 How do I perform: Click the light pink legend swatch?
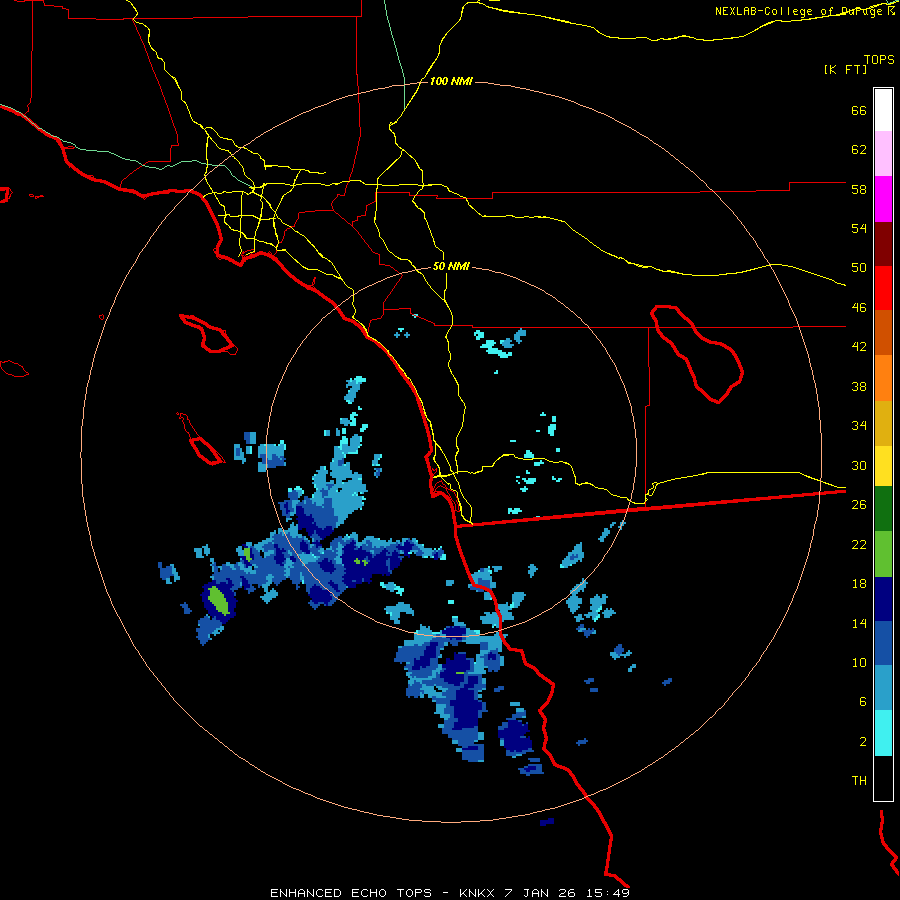tap(883, 154)
